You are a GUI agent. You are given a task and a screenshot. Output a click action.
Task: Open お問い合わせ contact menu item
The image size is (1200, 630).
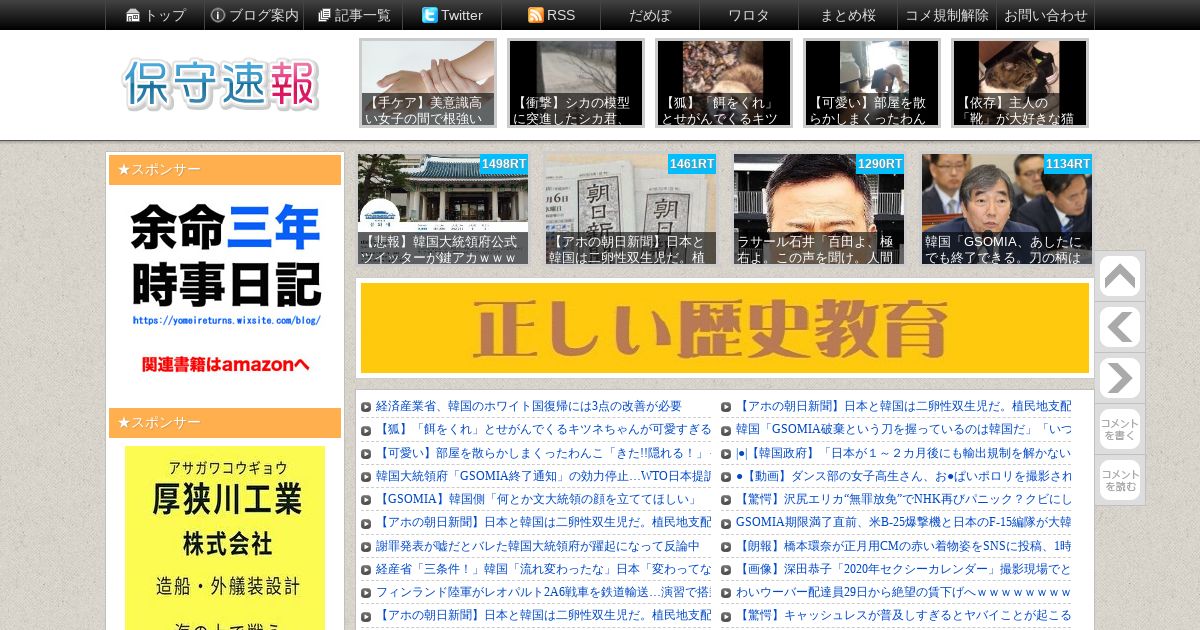coord(1046,15)
